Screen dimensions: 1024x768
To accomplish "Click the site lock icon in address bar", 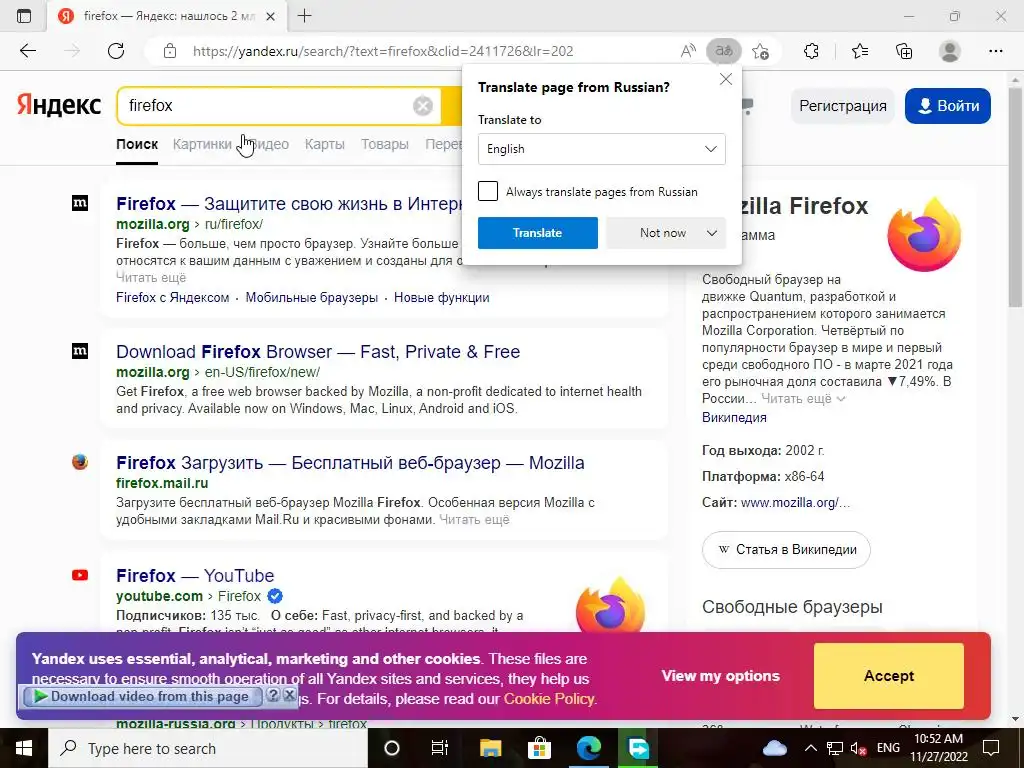I will [170, 51].
